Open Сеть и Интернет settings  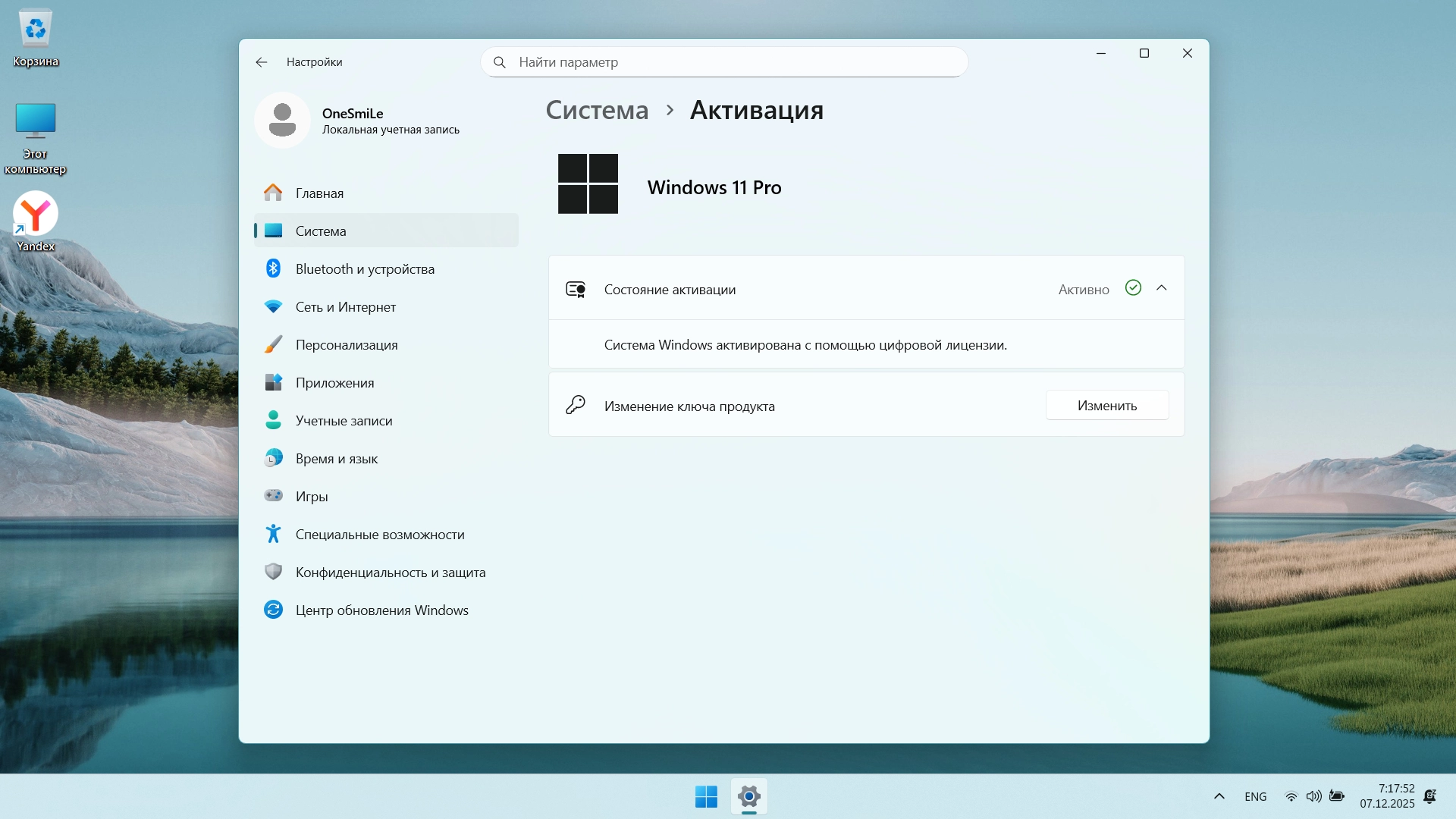click(345, 307)
